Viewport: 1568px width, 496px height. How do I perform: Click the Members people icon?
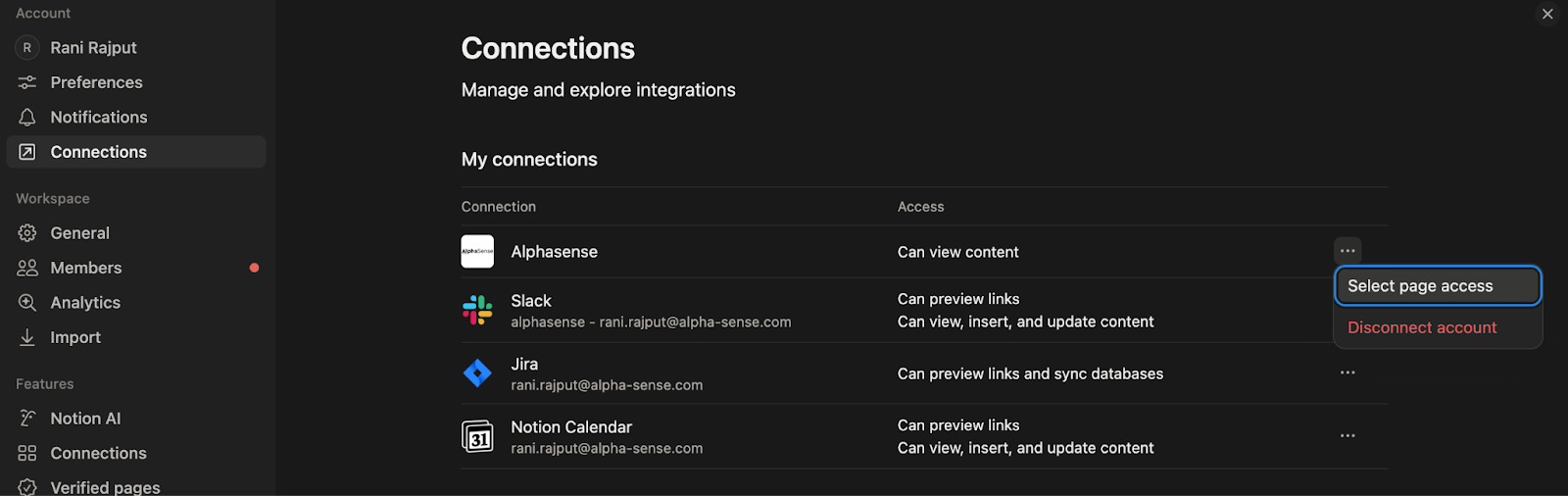(x=27, y=268)
